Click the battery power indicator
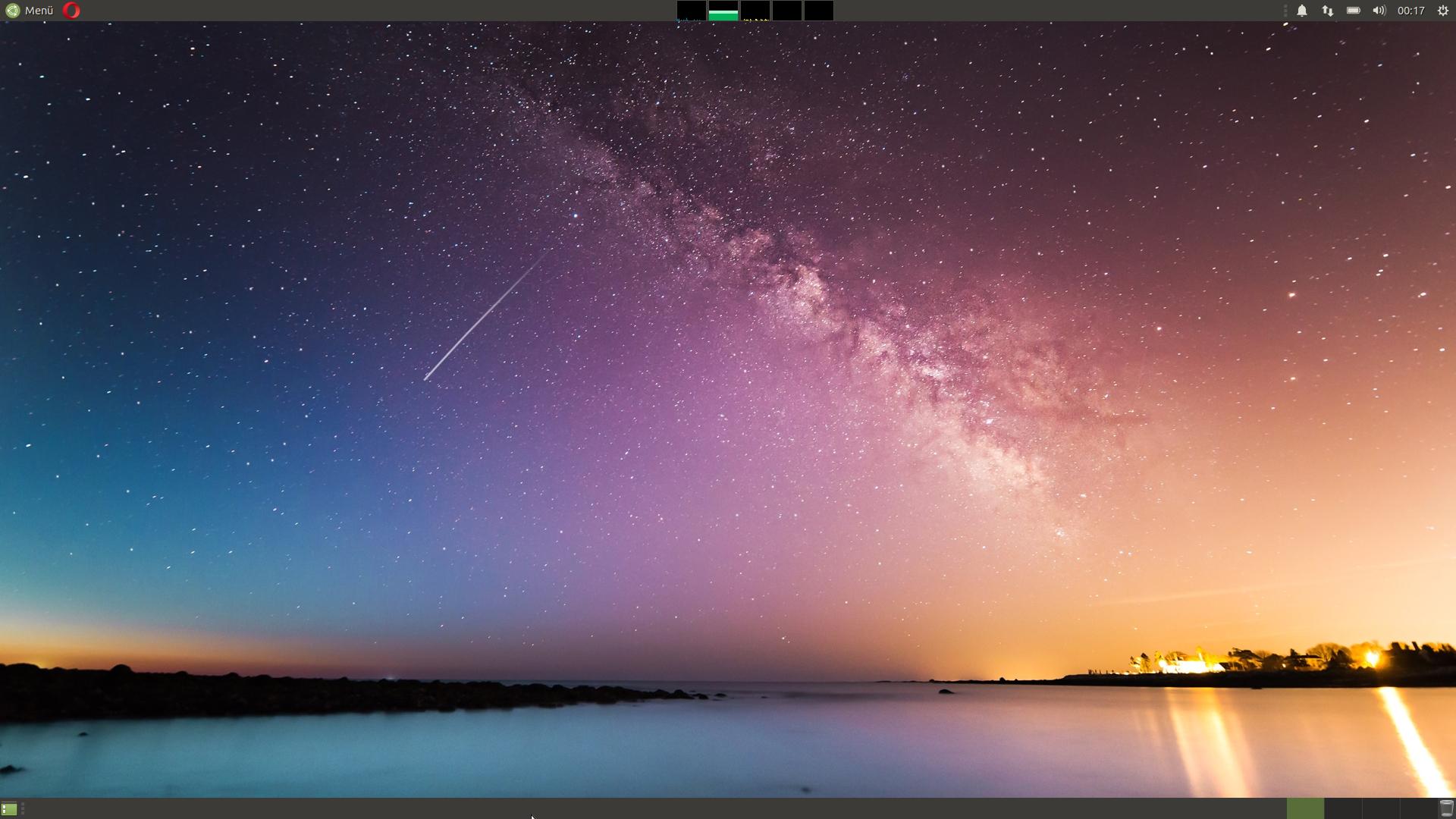Screen dimensions: 1456x819 point(1353,11)
